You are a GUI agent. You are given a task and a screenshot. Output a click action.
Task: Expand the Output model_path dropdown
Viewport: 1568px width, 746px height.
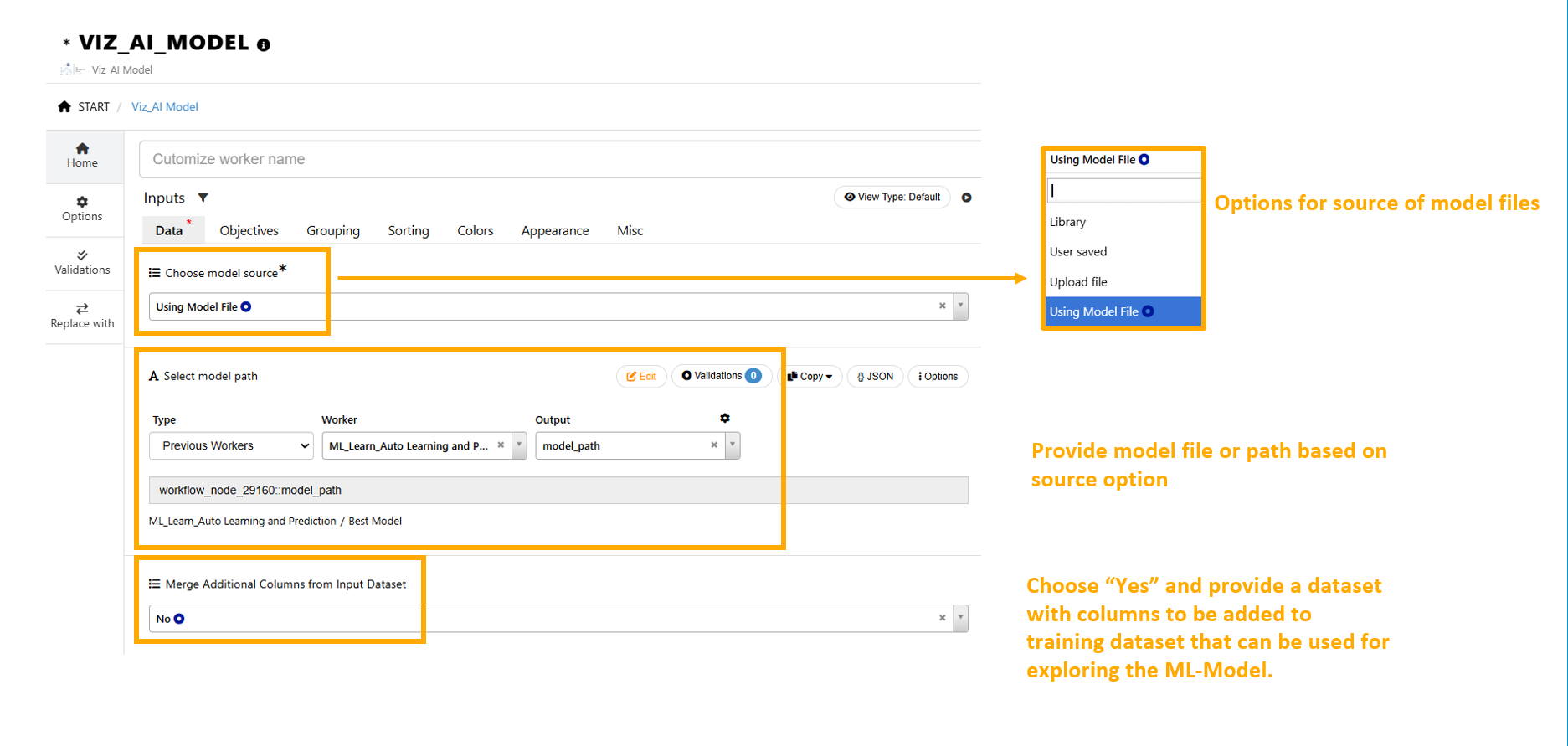tap(733, 446)
